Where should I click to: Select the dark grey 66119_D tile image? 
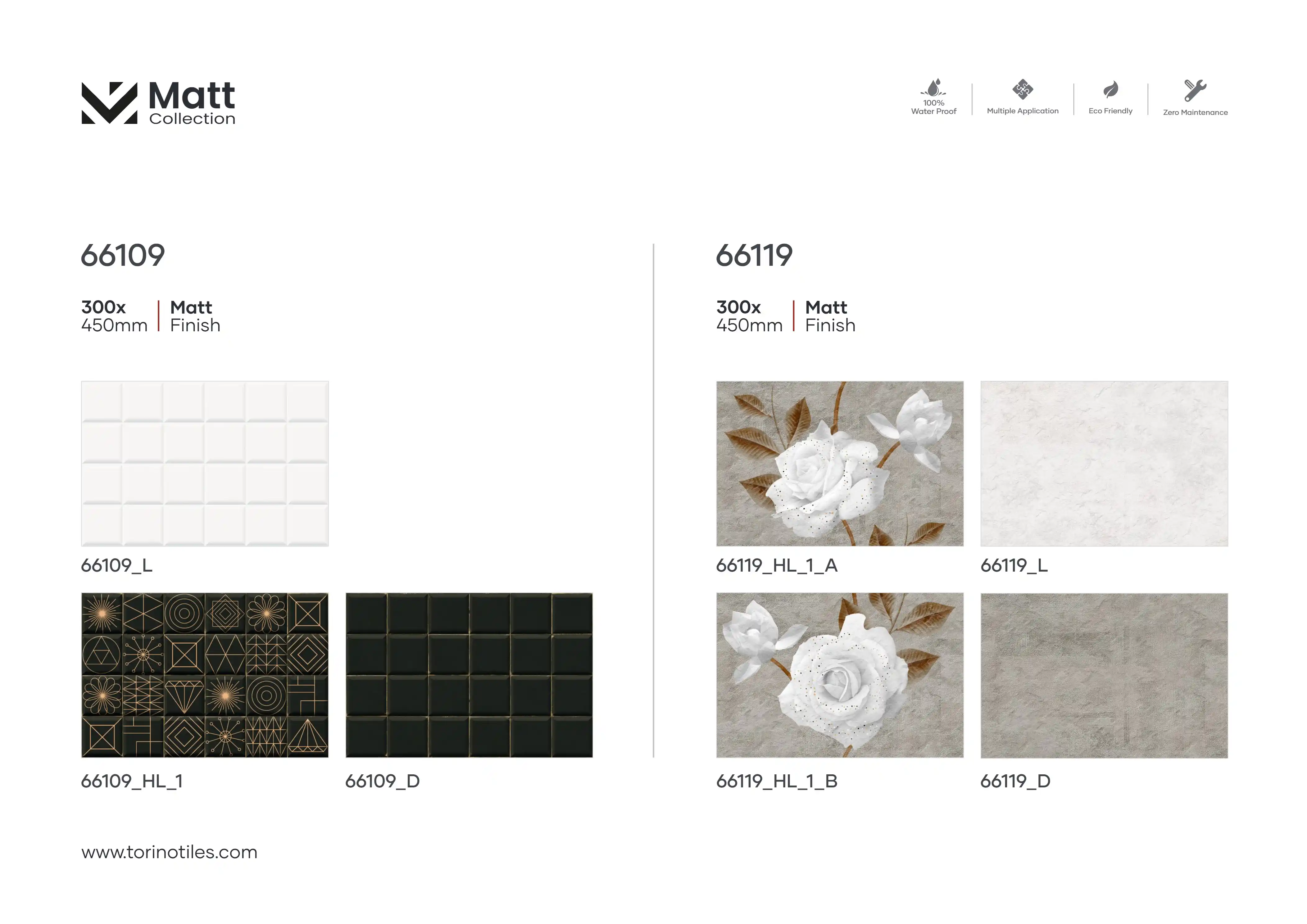(1104, 675)
